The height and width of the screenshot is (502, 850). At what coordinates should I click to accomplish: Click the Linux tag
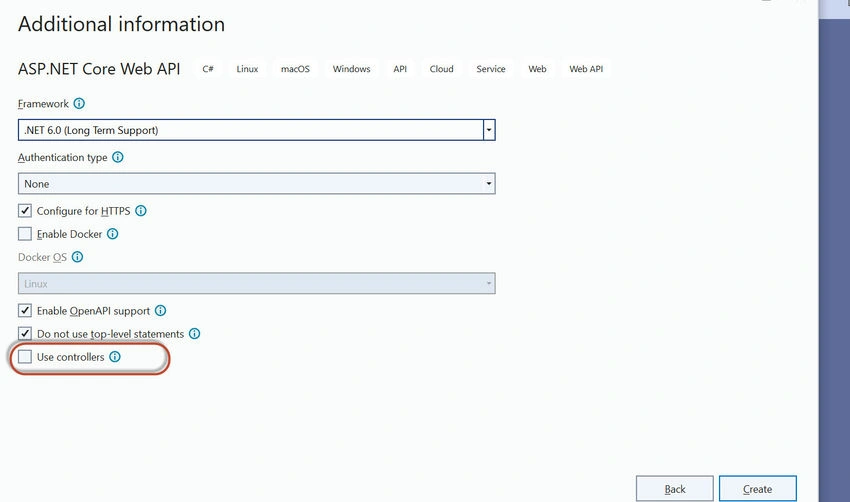click(247, 69)
